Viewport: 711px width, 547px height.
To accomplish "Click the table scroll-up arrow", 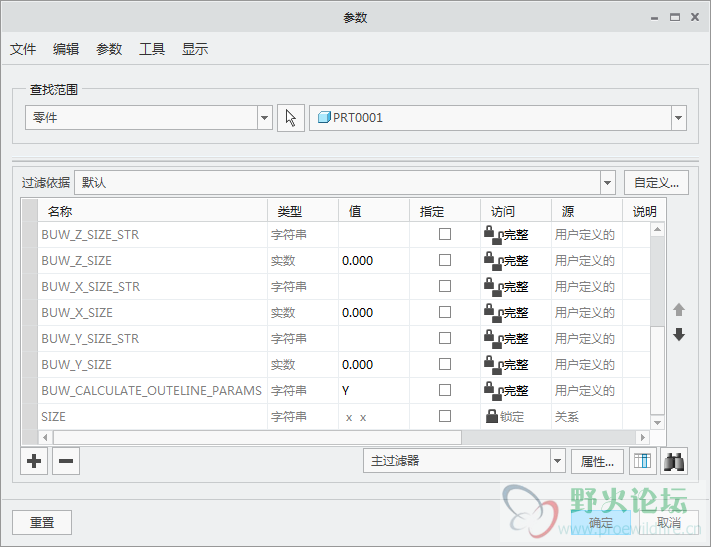I will pos(657,230).
